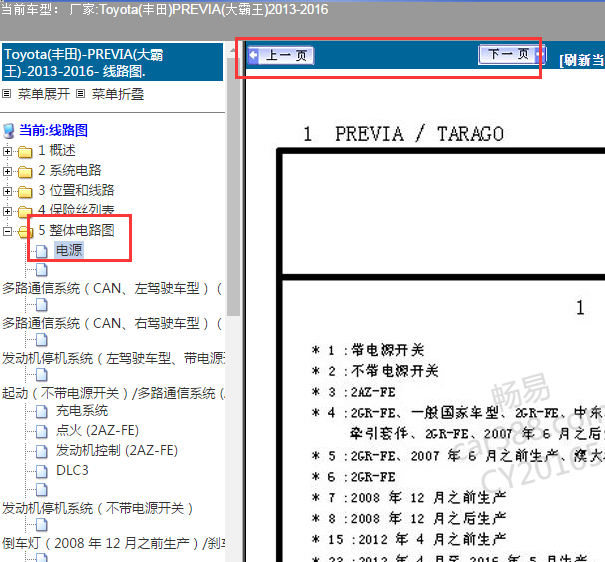Open the 发动机控制 (2AZ-FE) page
The height and width of the screenshot is (562, 605).
tap(117, 451)
